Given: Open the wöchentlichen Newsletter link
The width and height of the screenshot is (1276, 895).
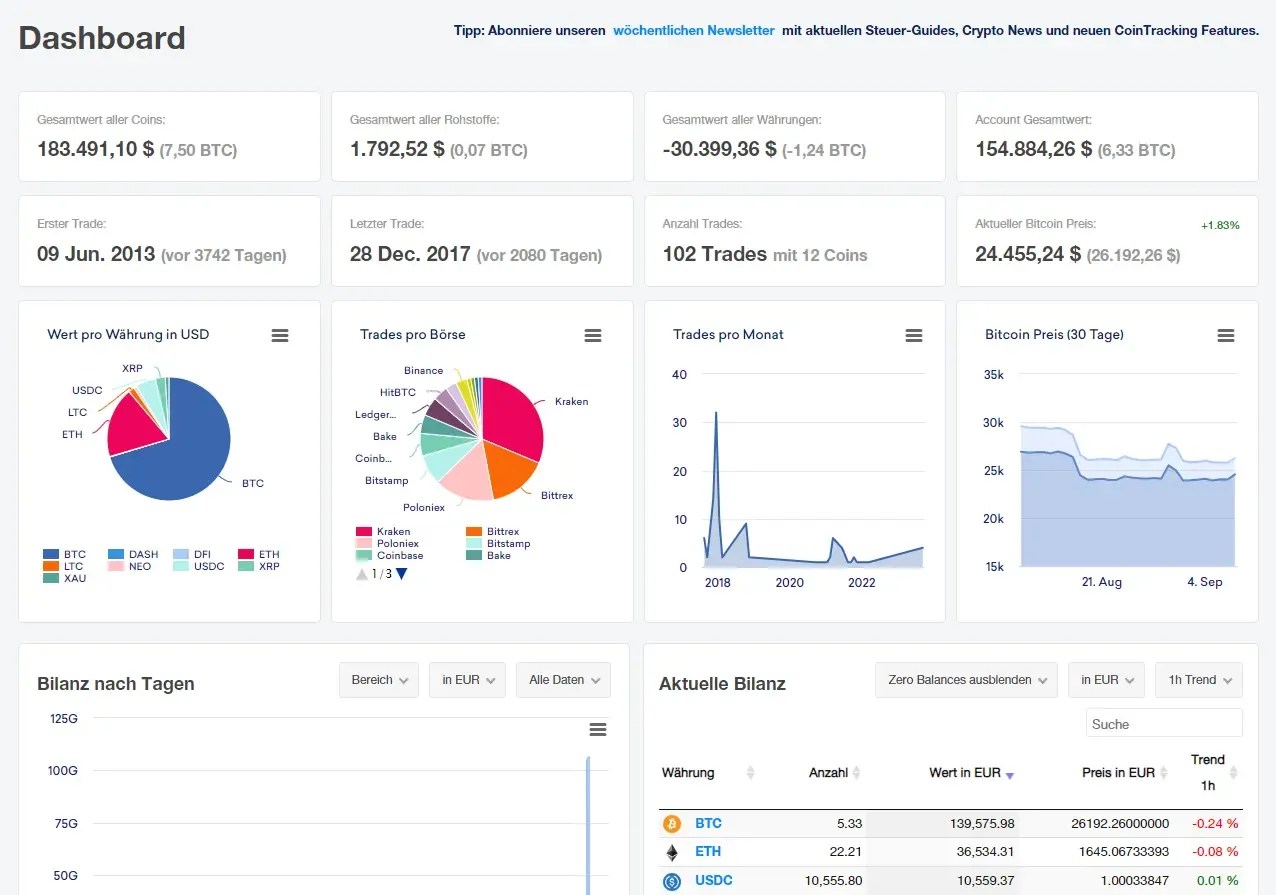Looking at the screenshot, I should [x=693, y=30].
